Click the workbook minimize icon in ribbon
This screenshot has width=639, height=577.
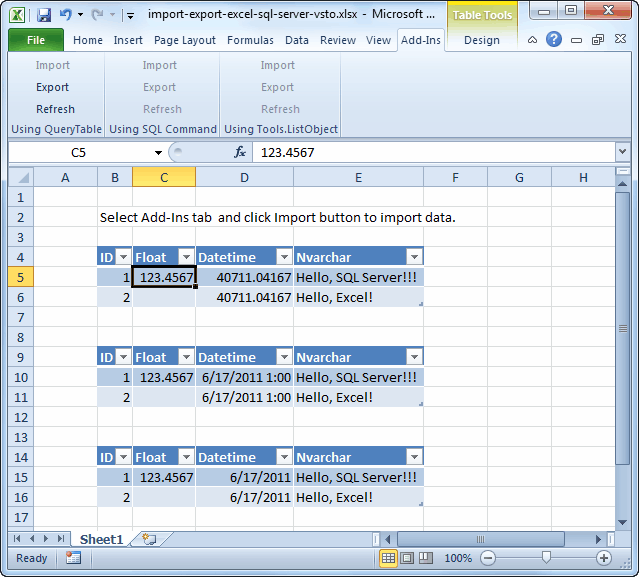point(576,40)
